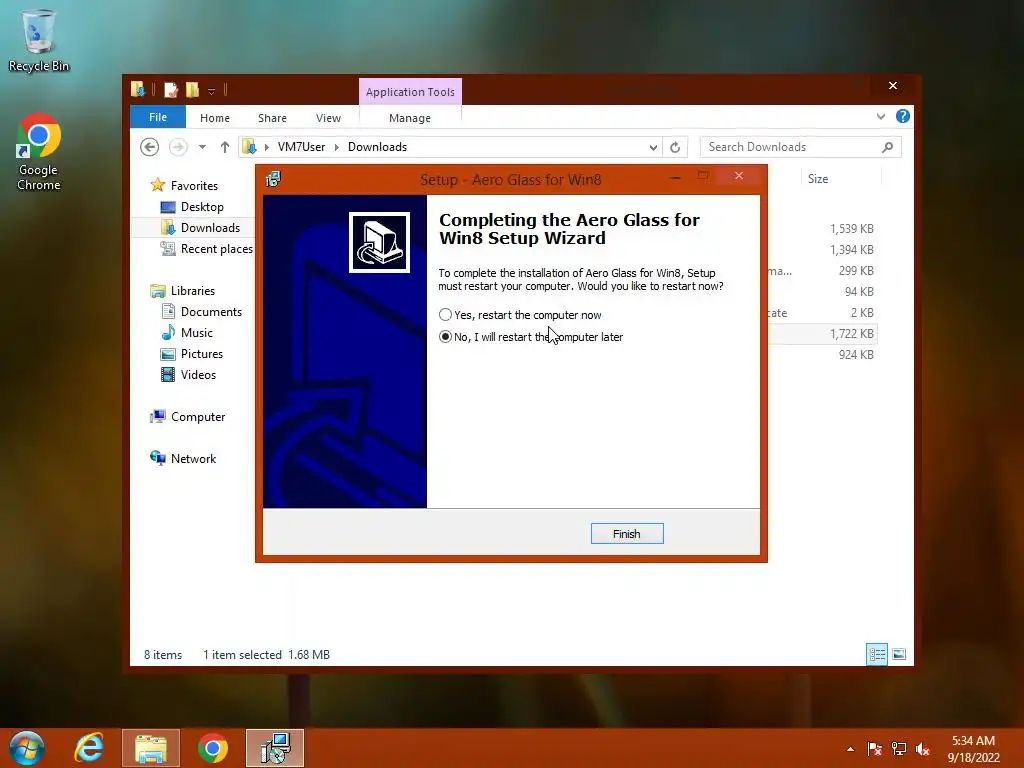Open Pictures library
The image size is (1024, 768).
pos(202,354)
